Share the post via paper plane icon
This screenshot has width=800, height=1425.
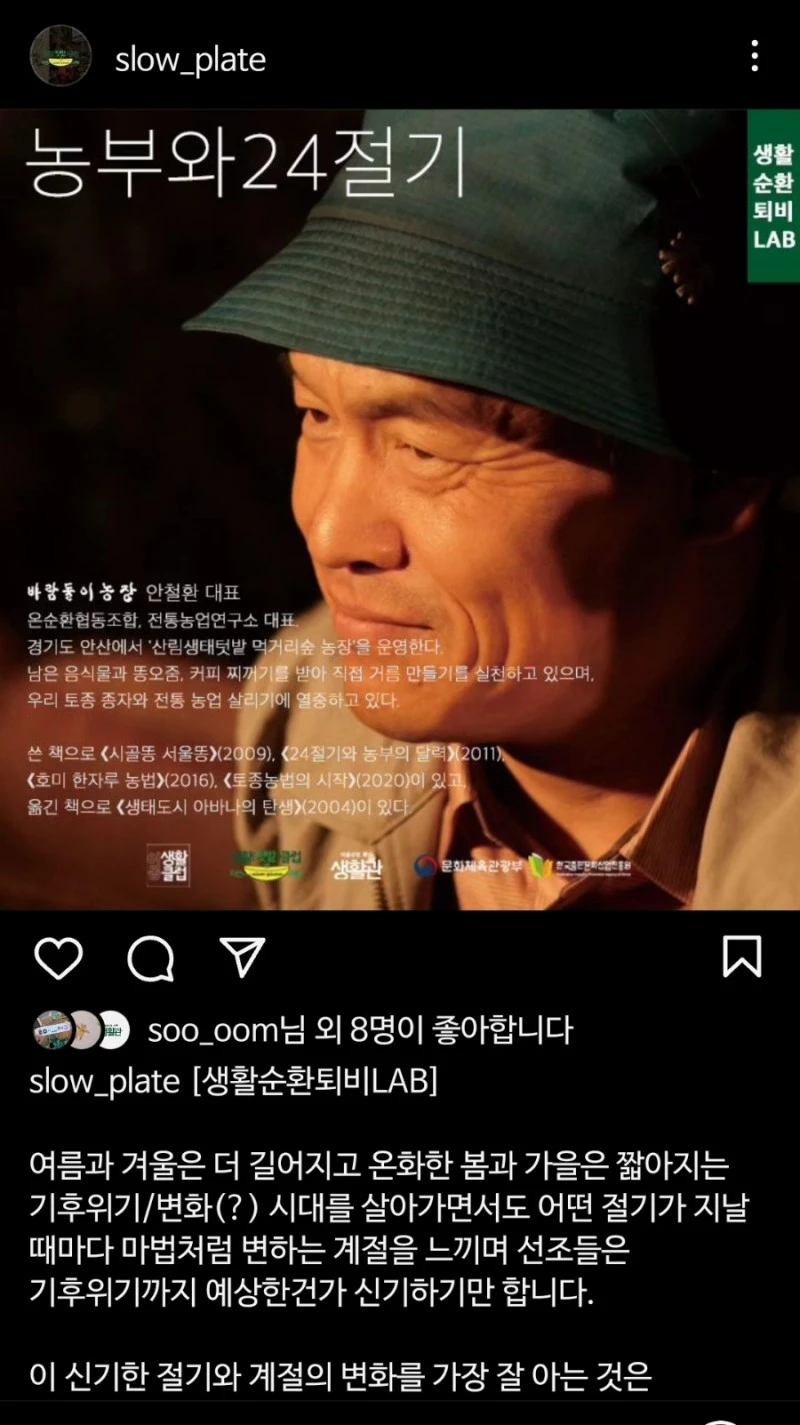tap(242, 958)
